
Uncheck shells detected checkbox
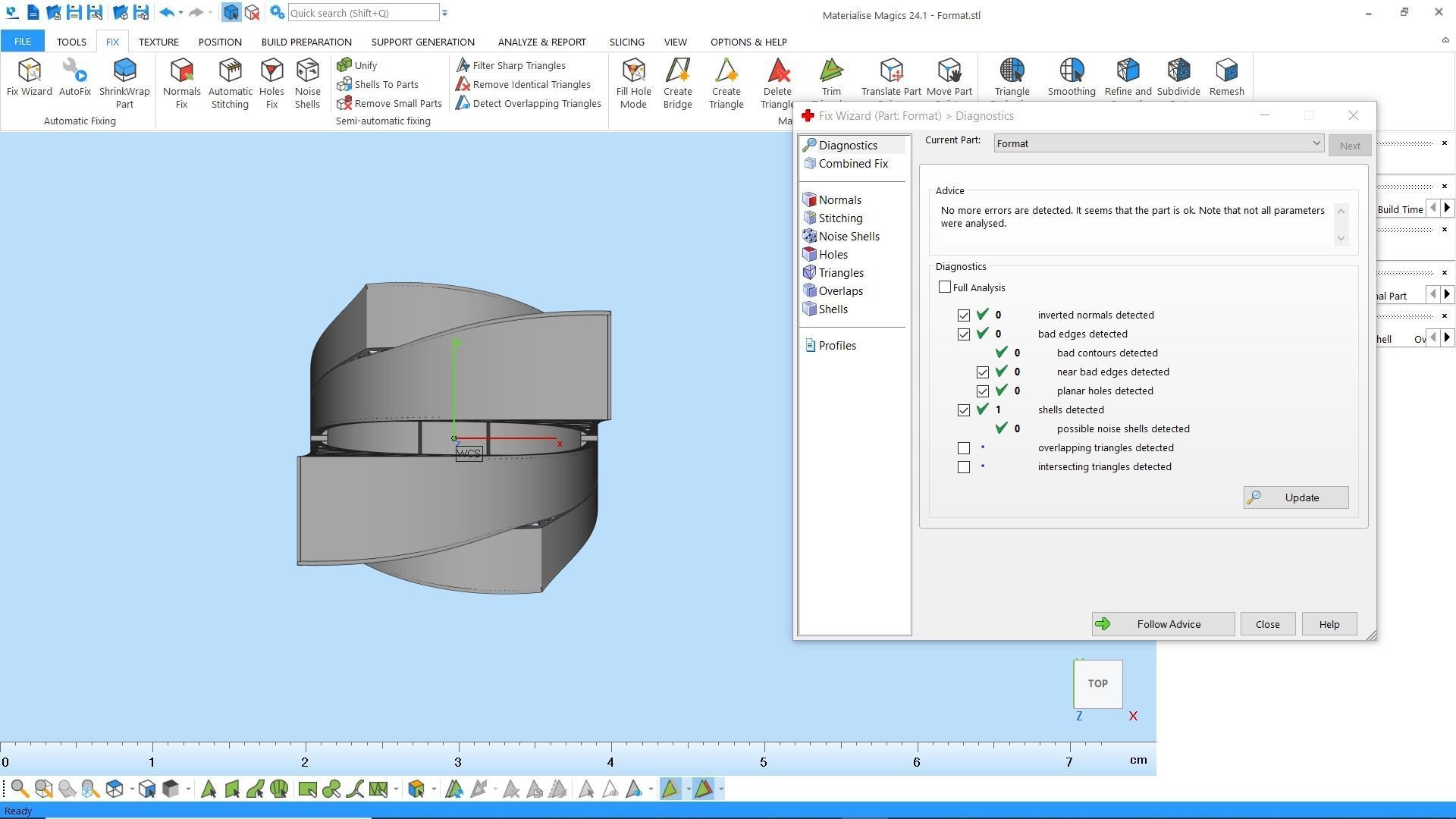[963, 409]
